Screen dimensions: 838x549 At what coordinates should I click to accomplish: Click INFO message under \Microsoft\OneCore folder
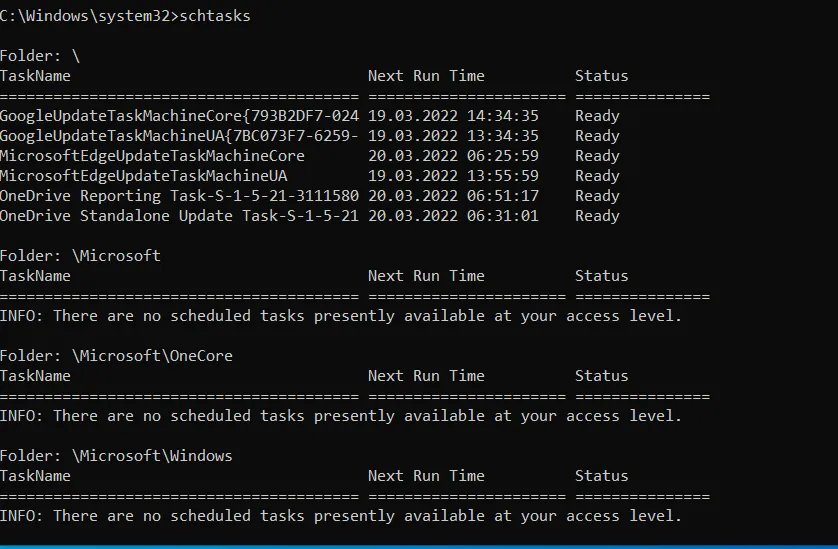tap(341, 416)
